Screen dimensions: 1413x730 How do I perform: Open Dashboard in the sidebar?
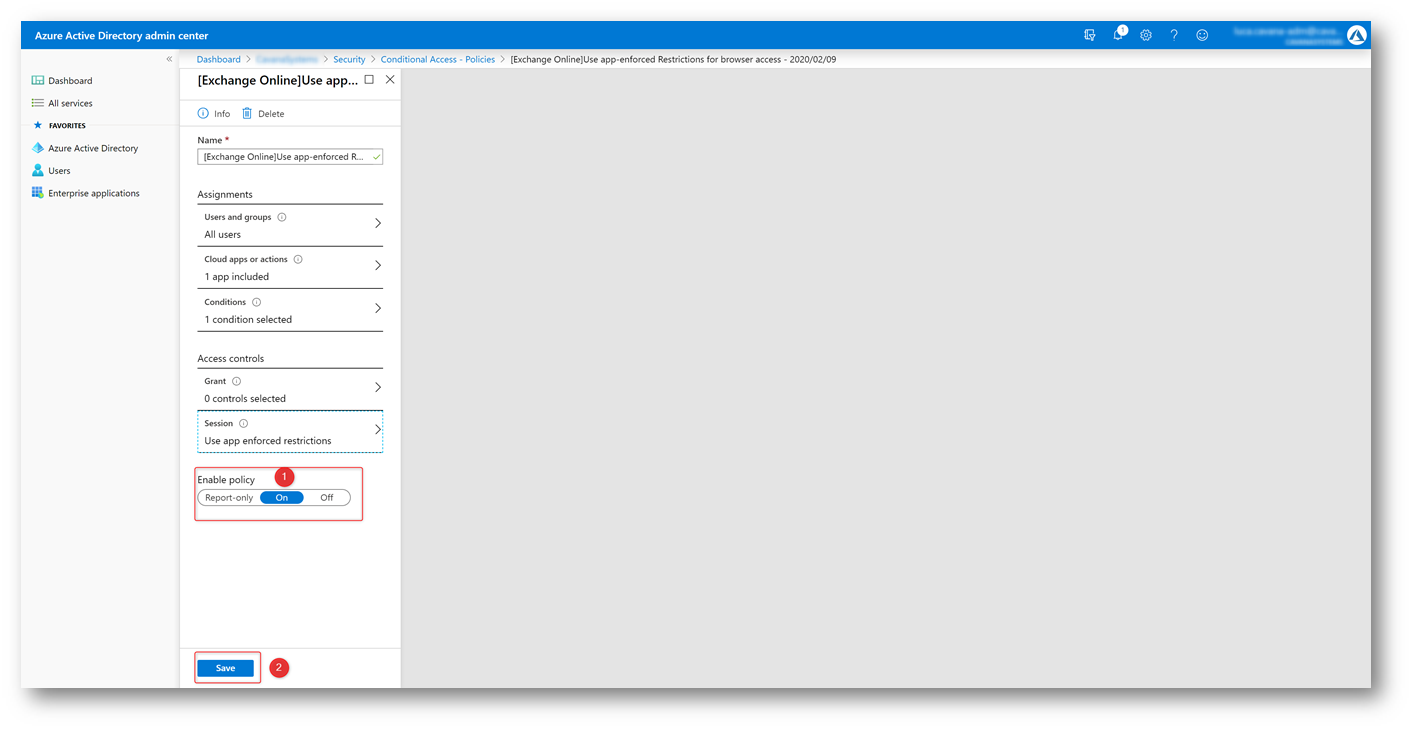(70, 81)
